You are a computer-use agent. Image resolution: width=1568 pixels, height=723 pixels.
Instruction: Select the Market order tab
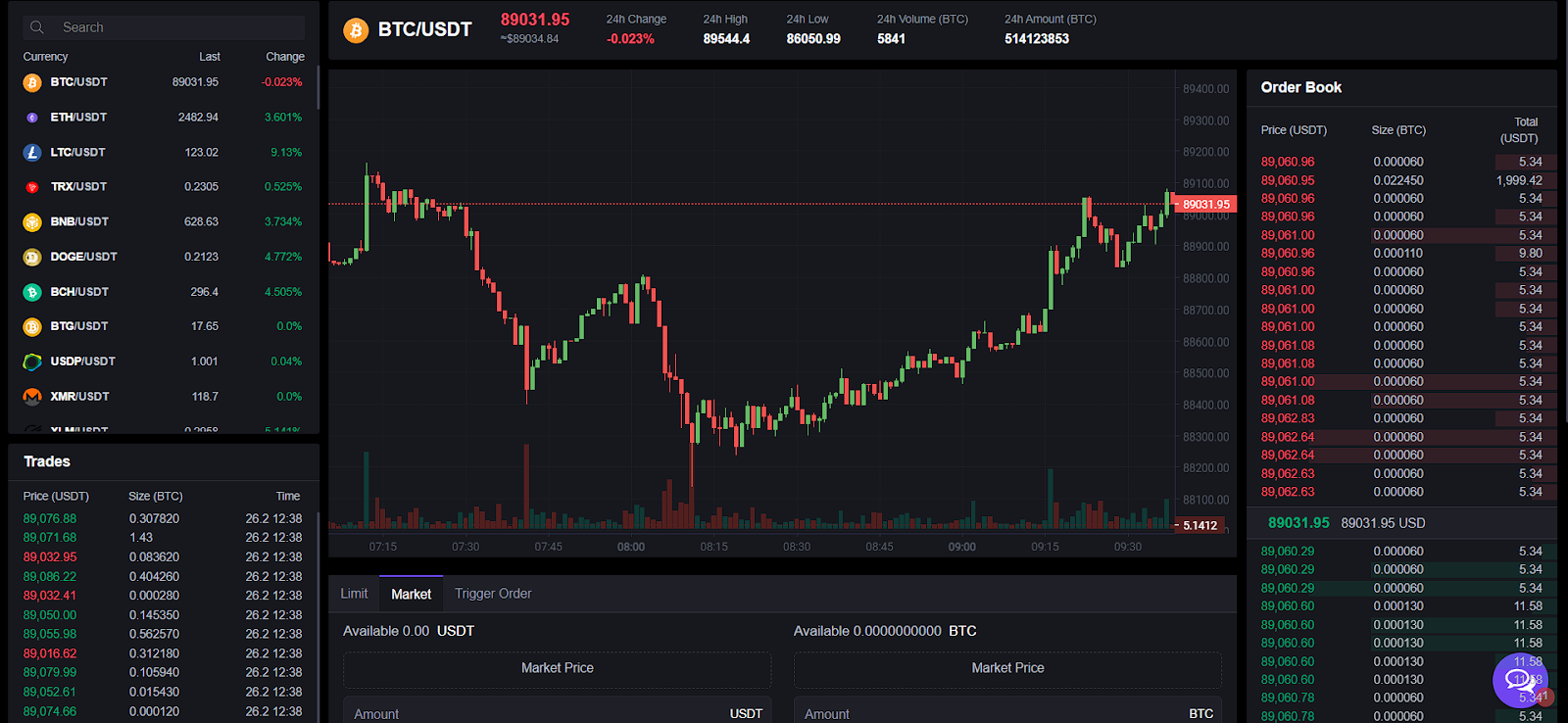click(411, 594)
